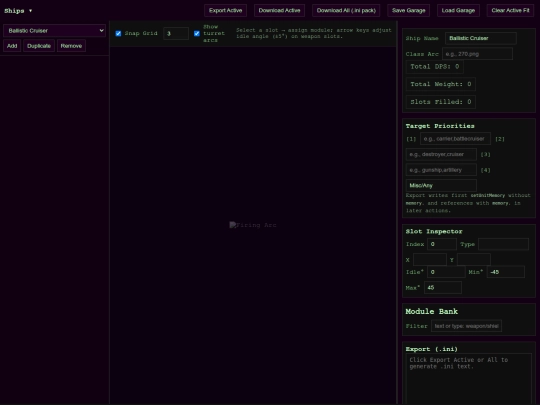Click the broken Firing Arc image
Screen dimensions: 540x405
(253, 225)
